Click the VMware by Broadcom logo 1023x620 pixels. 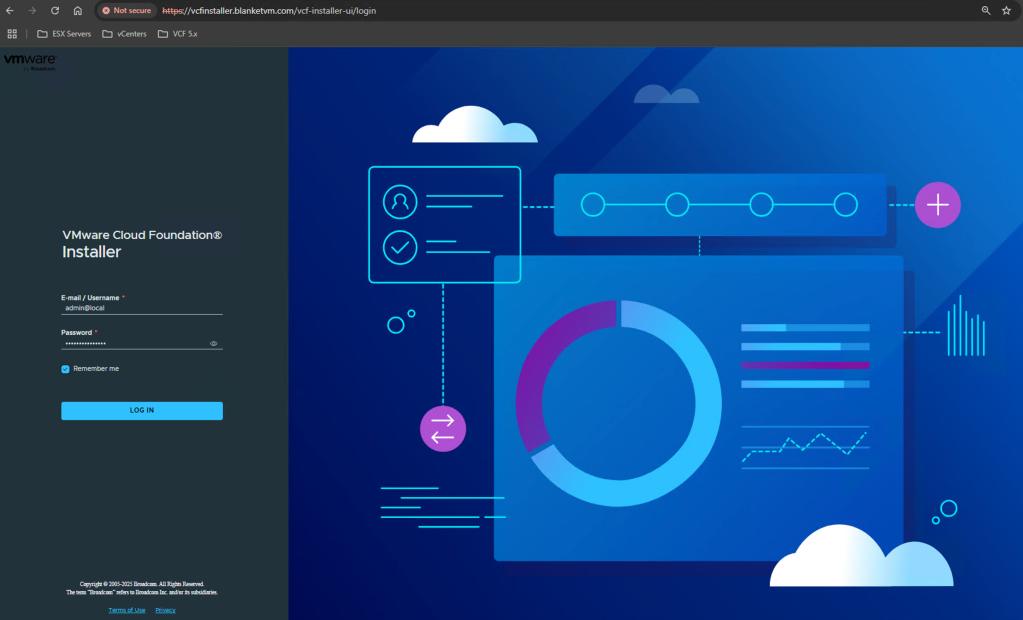click(29, 62)
